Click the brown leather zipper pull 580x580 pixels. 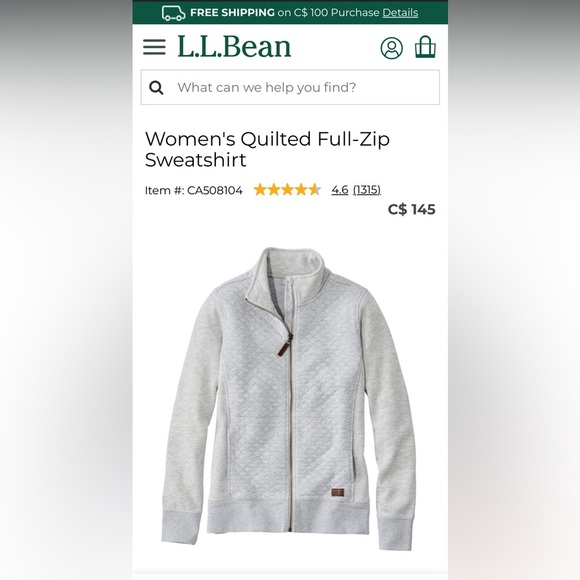point(284,348)
